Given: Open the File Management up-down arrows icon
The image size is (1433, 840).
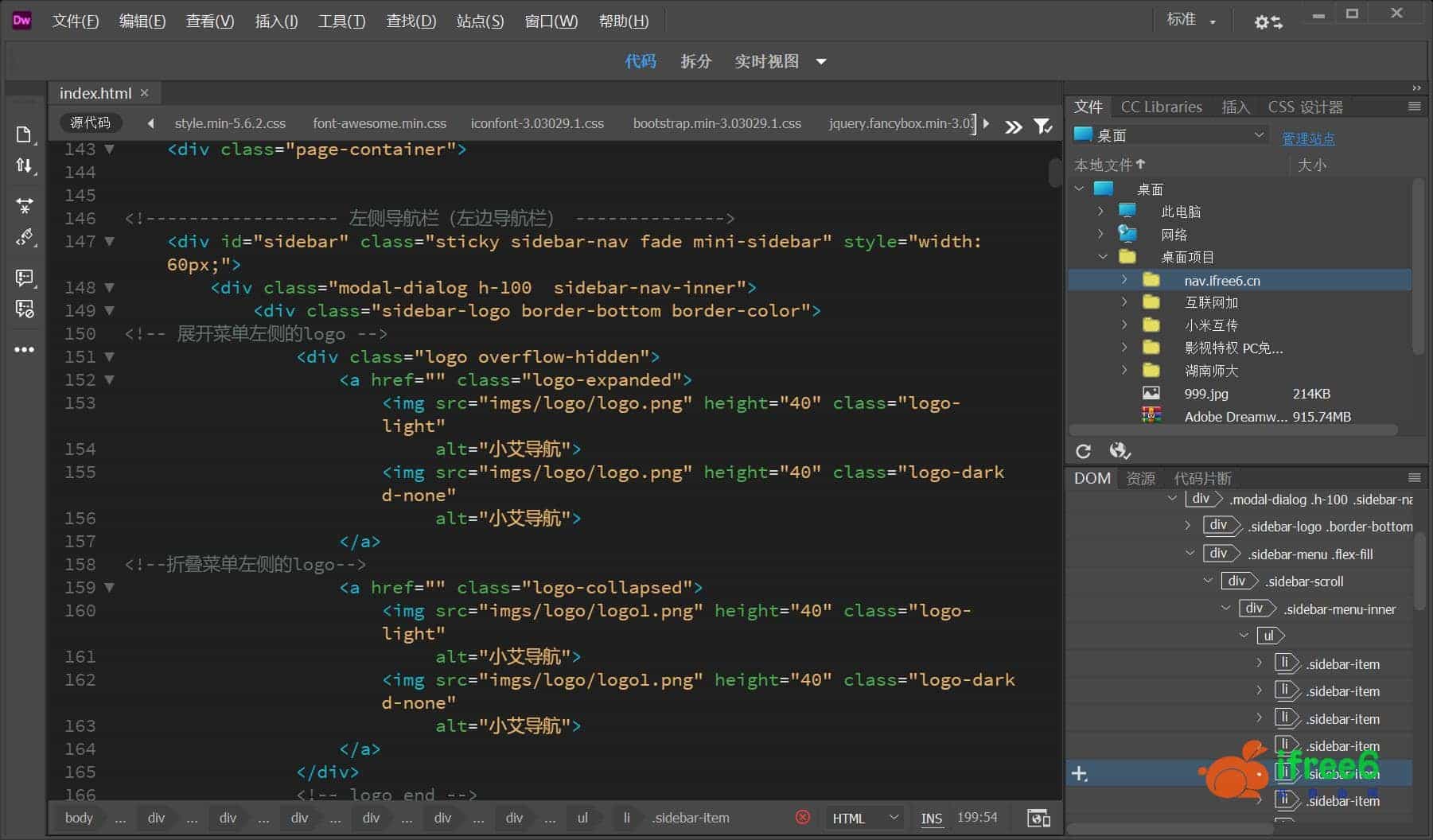Looking at the screenshot, I should pyautogui.click(x=24, y=165).
